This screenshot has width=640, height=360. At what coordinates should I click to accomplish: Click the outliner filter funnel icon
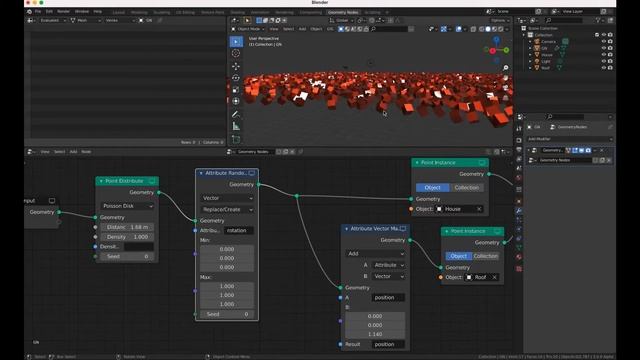click(x=598, y=20)
